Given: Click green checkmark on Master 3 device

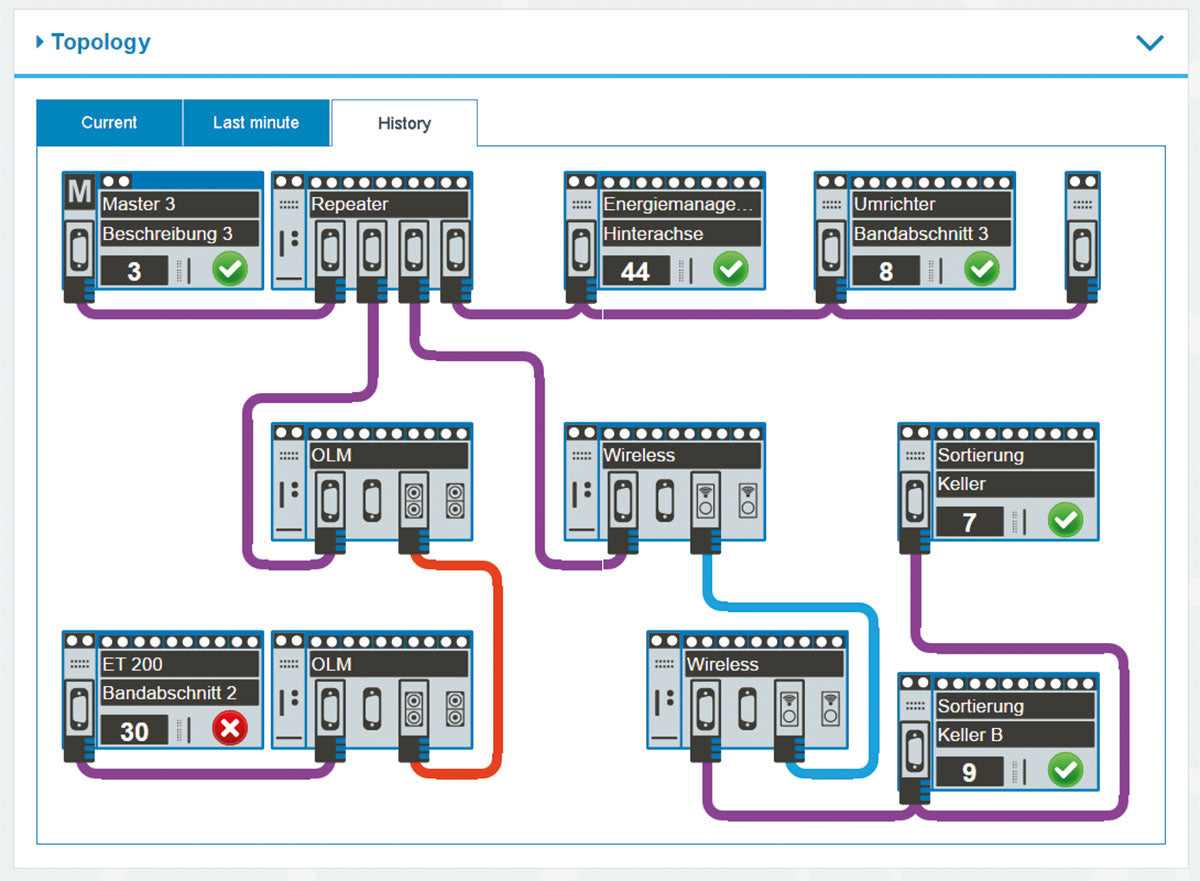Looking at the screenshot, I should tap(229, 269).
